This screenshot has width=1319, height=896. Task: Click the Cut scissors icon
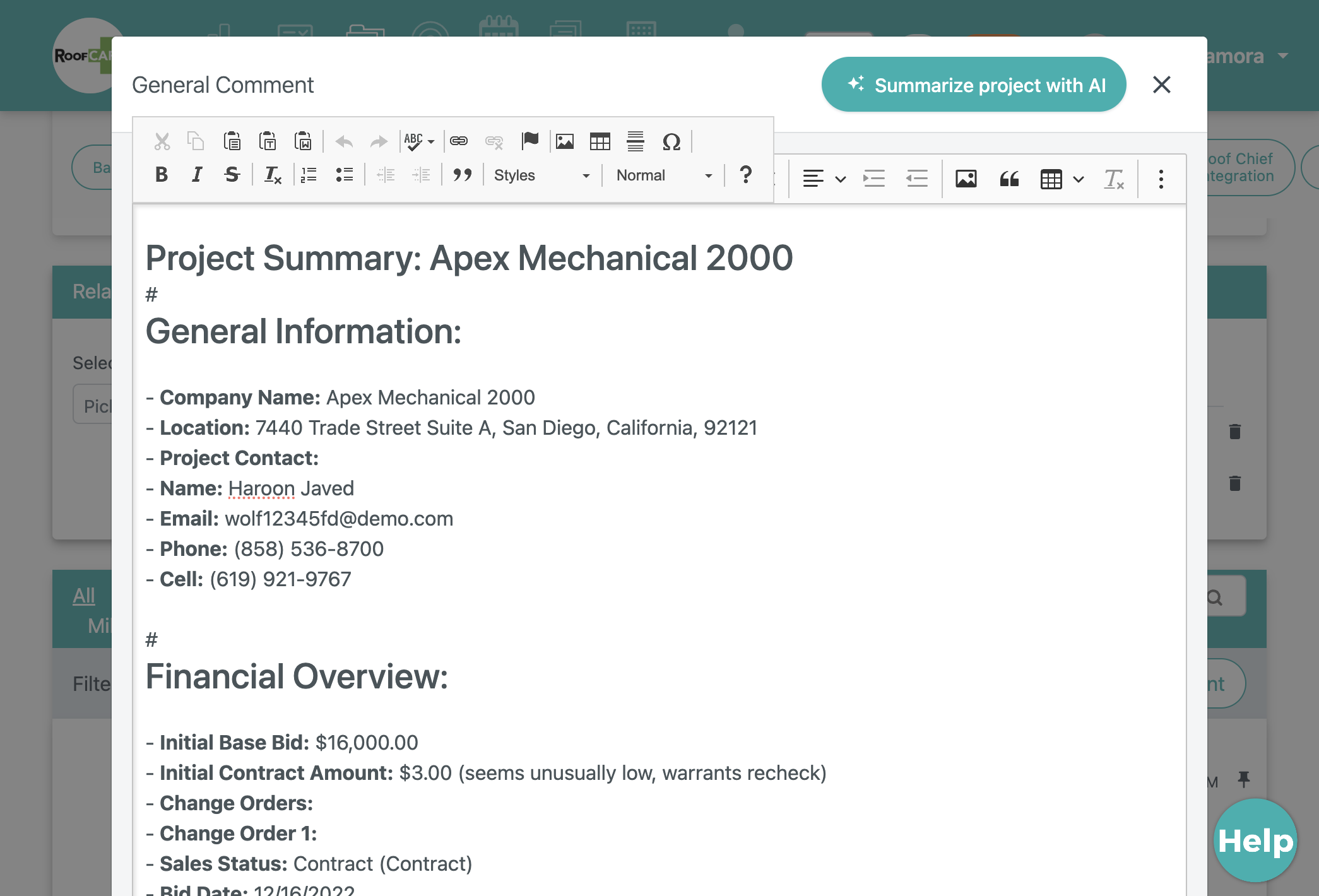[162, 141]
